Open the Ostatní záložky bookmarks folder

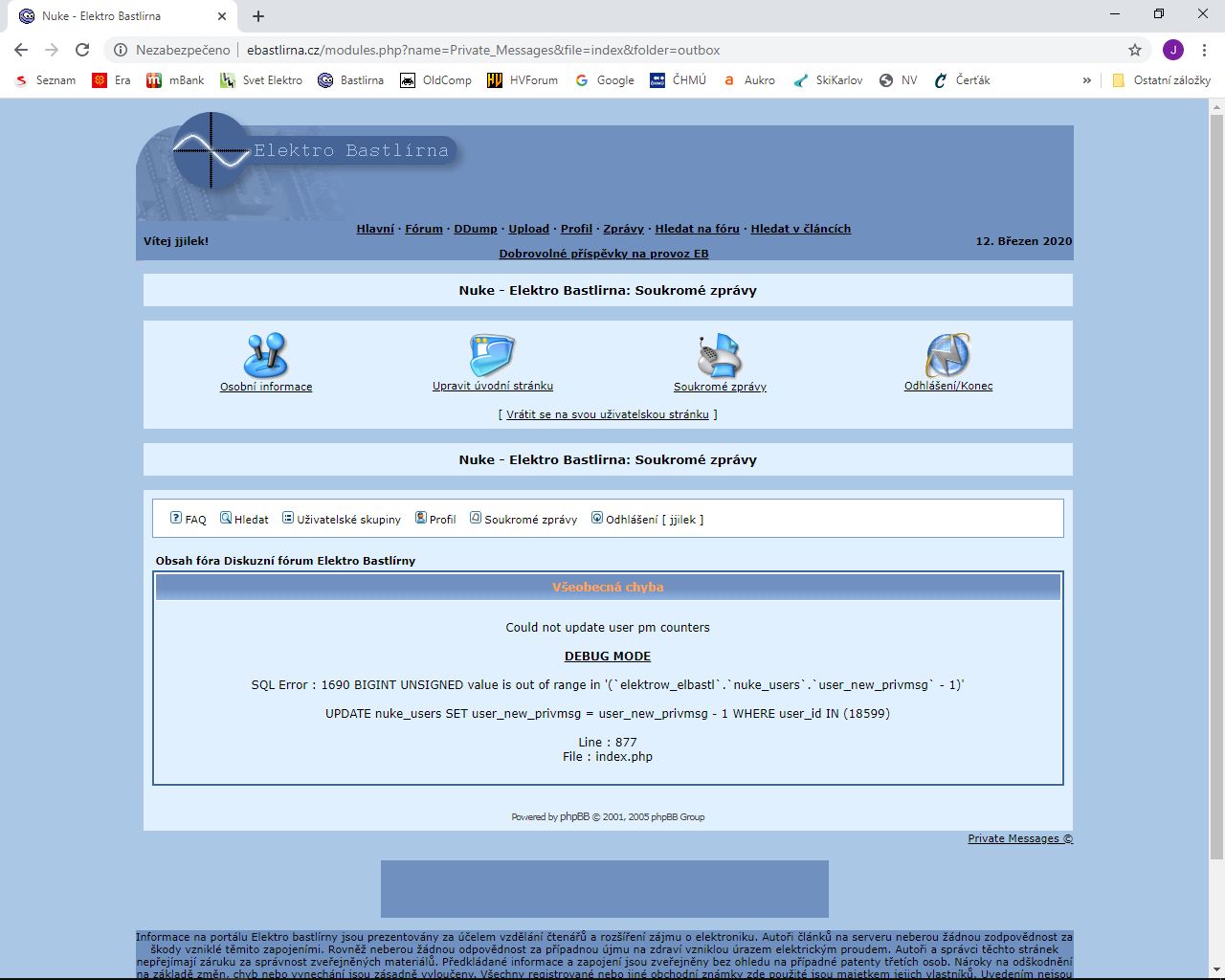click(x=1161, y=80)
